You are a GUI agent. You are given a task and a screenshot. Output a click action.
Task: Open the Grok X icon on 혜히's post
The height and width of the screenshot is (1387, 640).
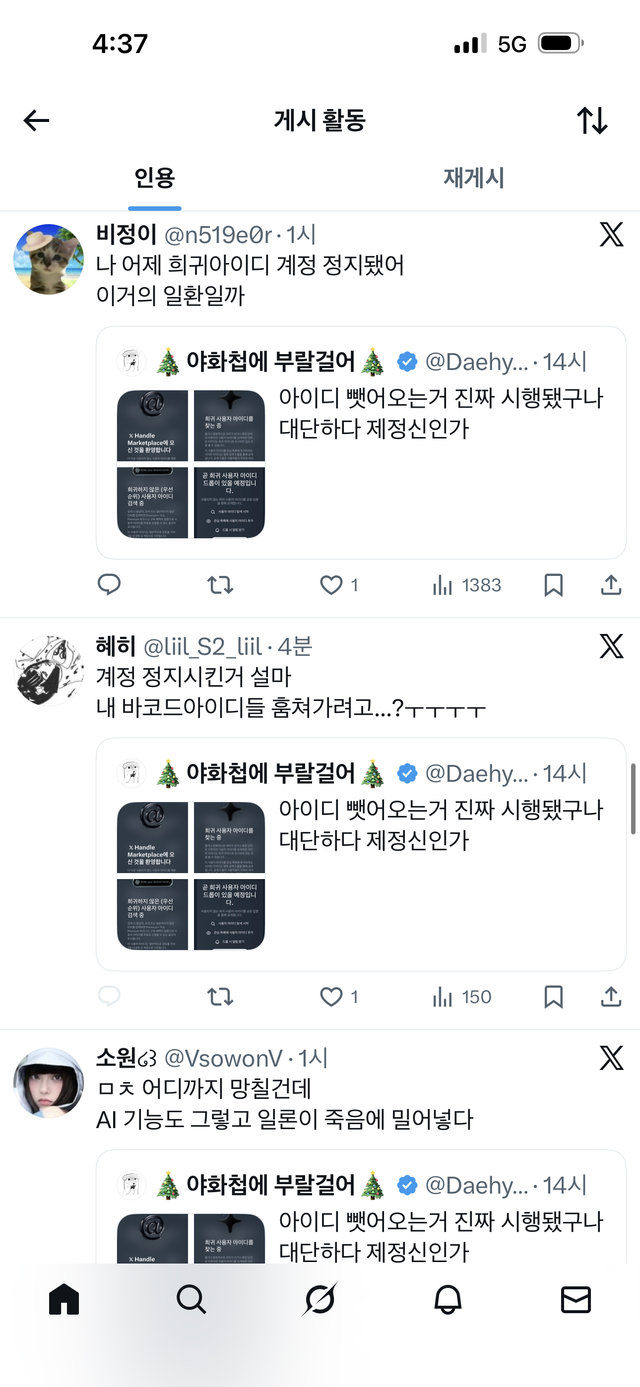(611, 646)
